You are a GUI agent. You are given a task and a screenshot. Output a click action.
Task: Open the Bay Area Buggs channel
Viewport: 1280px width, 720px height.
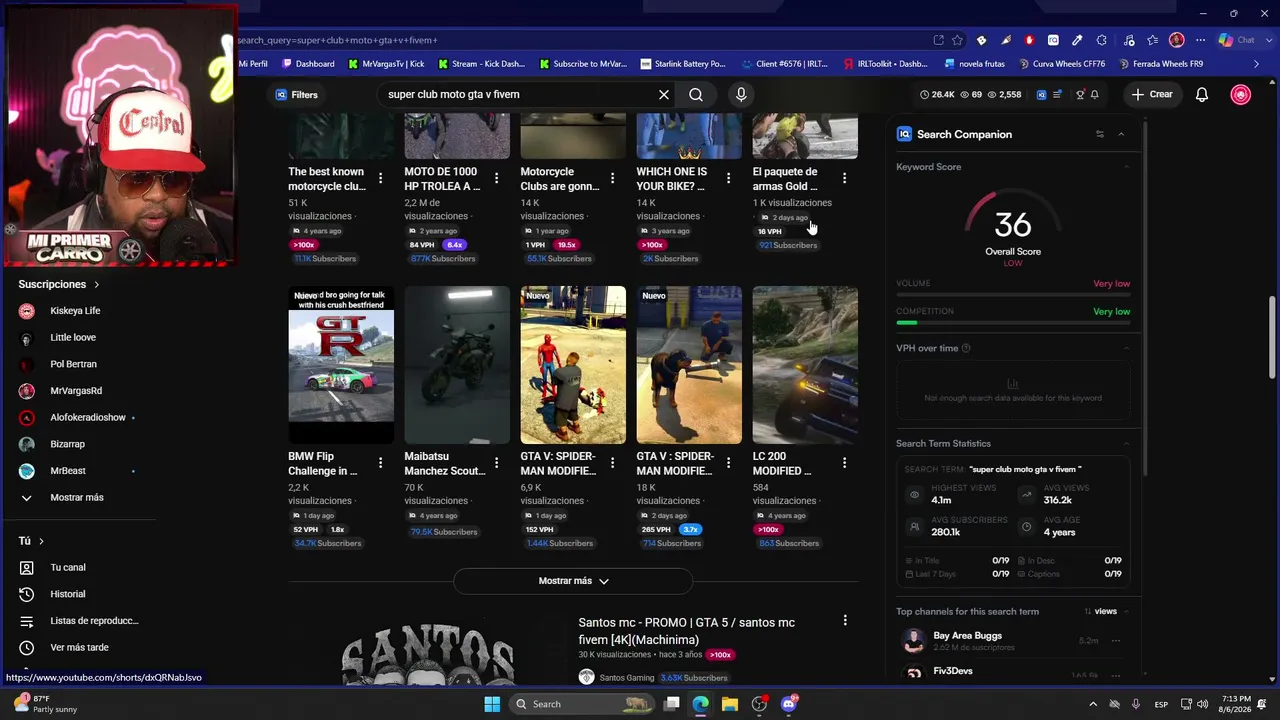click(967, 636)
